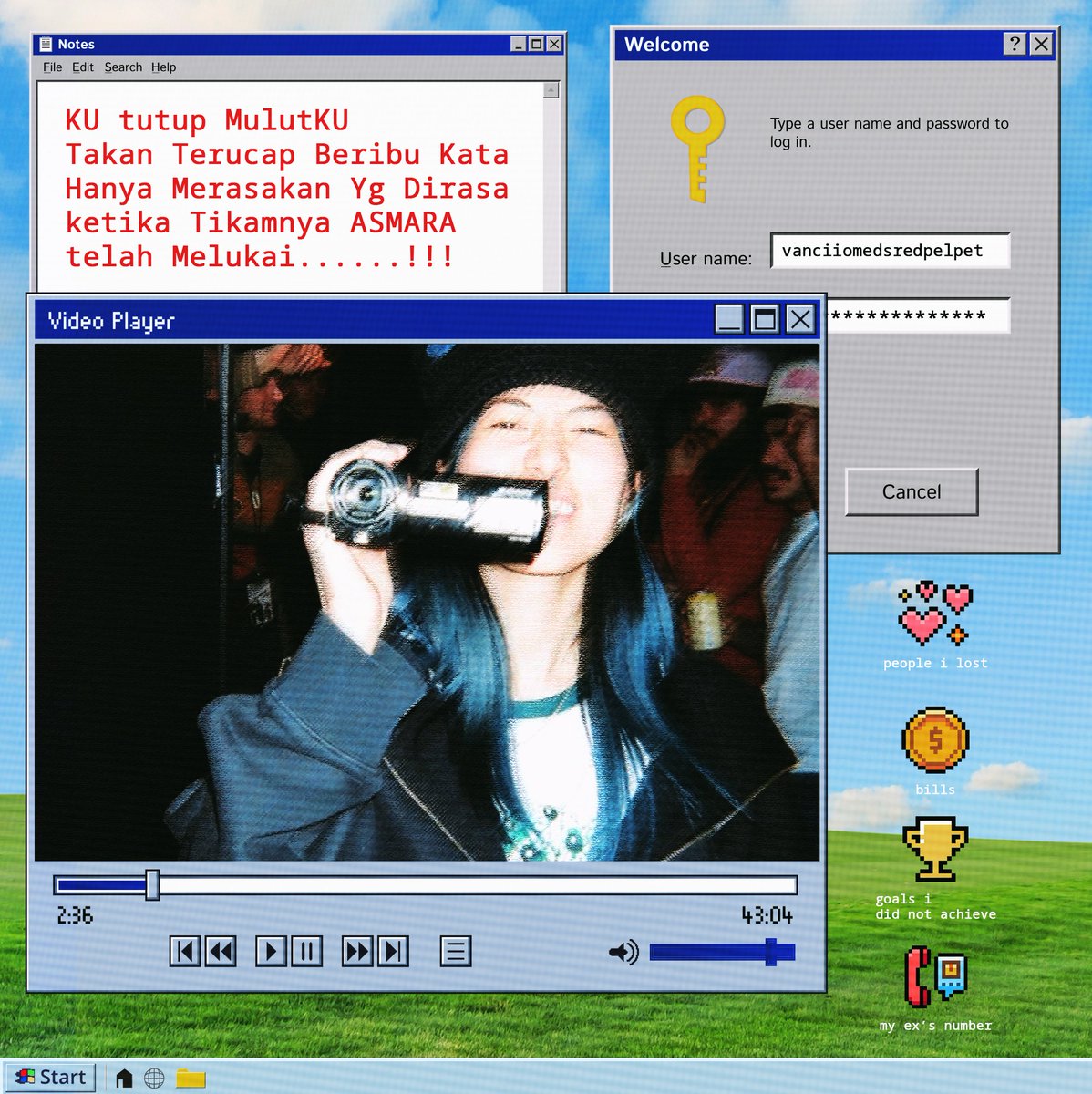1092x1094 pixels.
Task: Open the "my ex's number" phone icon
Action: point(935,977)
